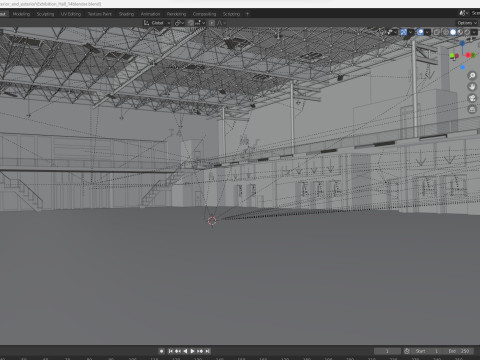The height and width of the screenshot is (360, 480).
Task: Toggle X-ray mode
Action: click(x=437, y=32)
